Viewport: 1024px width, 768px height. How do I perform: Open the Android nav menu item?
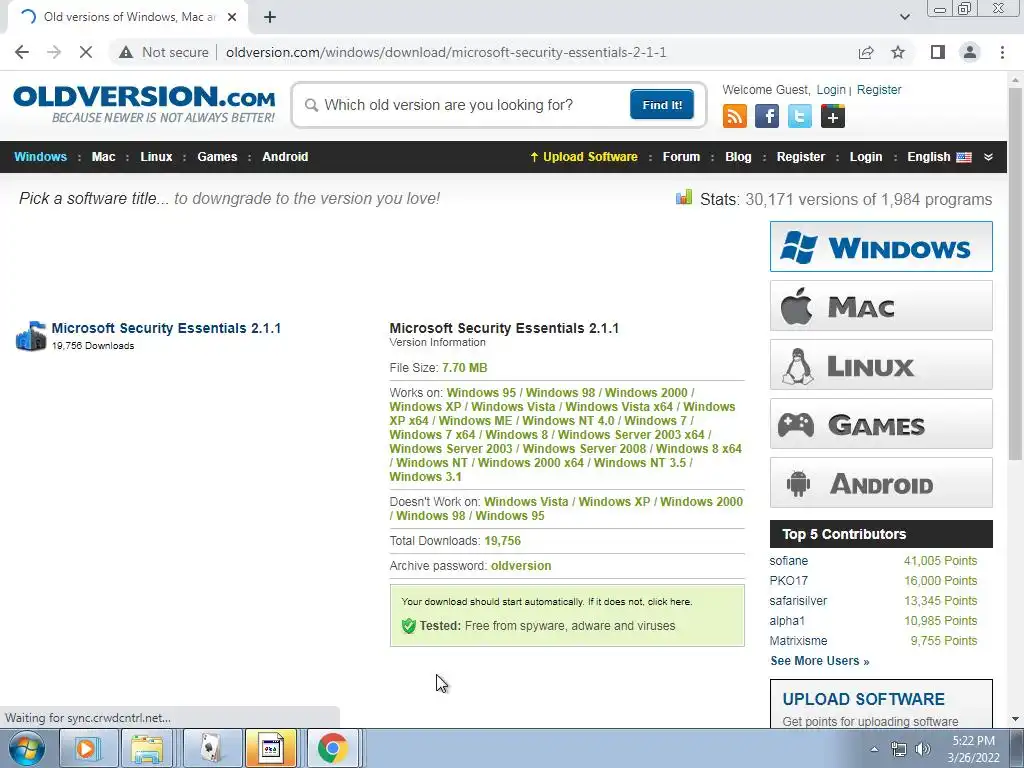[x=285, y=157]
